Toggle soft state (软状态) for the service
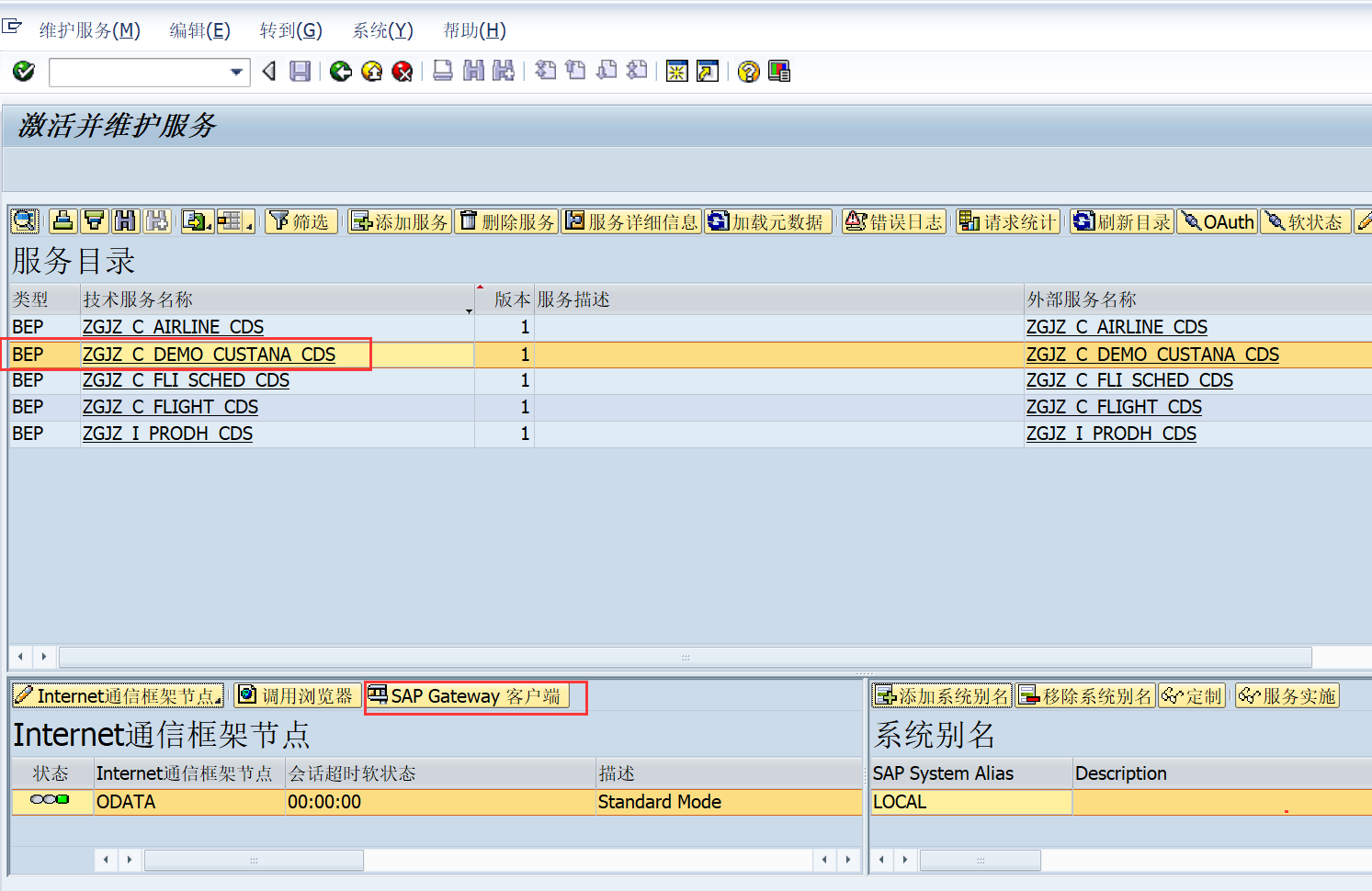The image size is (1372, 891). [1305, 220]
